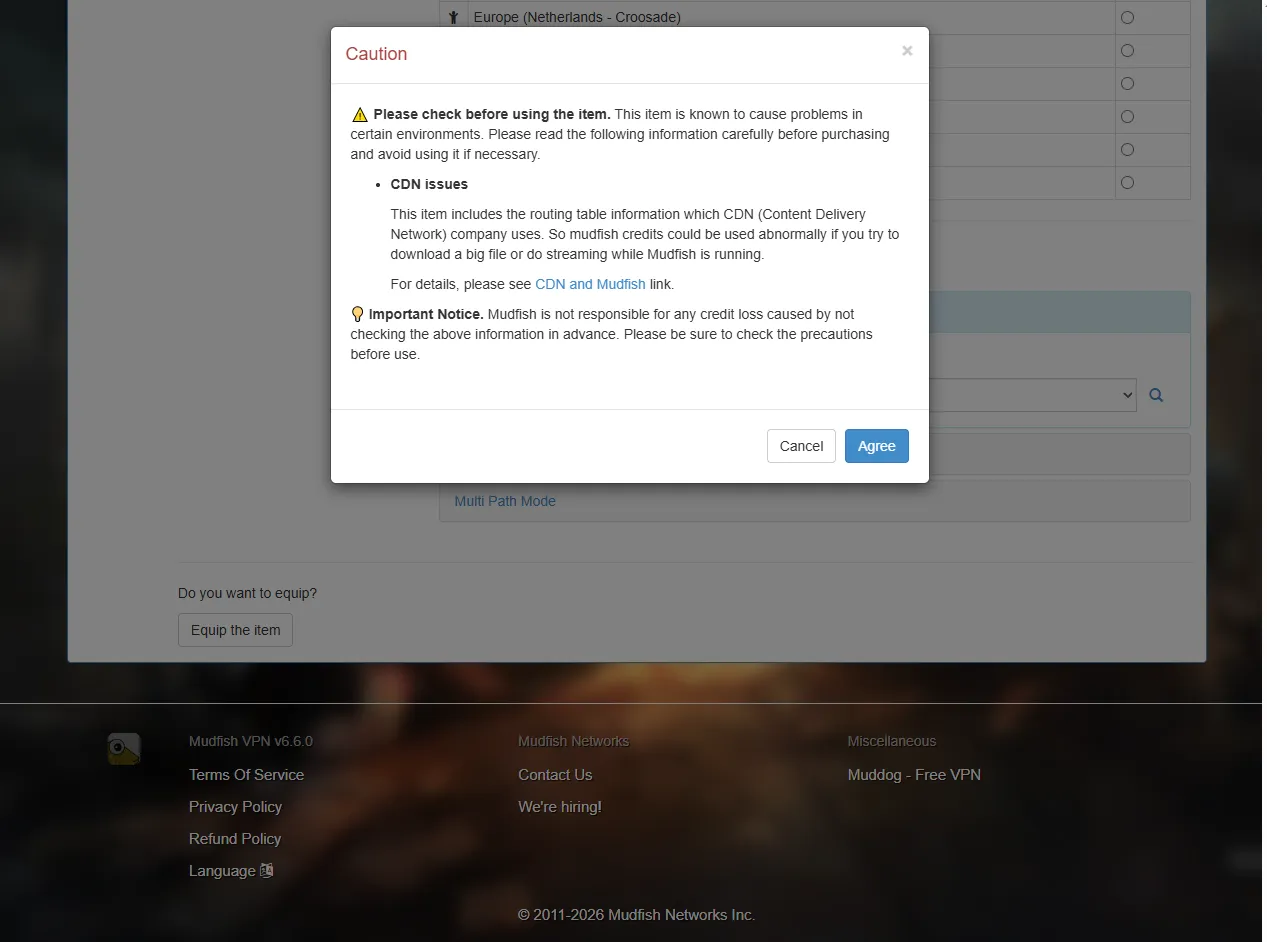Click the yellow warning triangle icon
The height and width of the screenshot is (942, 1267).
[360, 115]
